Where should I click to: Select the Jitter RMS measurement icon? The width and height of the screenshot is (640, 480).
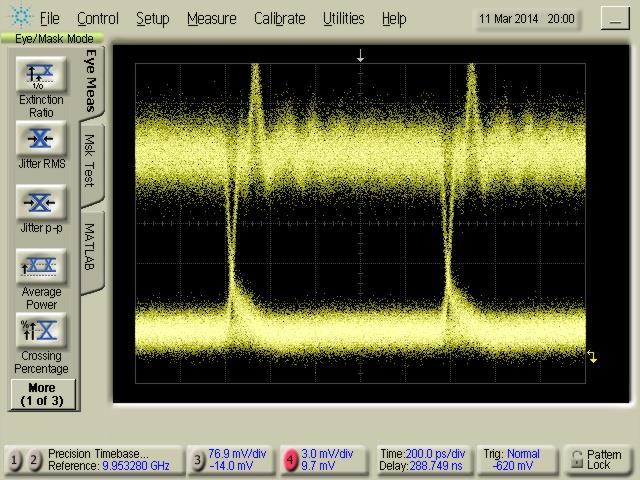(x=41, y=138)
